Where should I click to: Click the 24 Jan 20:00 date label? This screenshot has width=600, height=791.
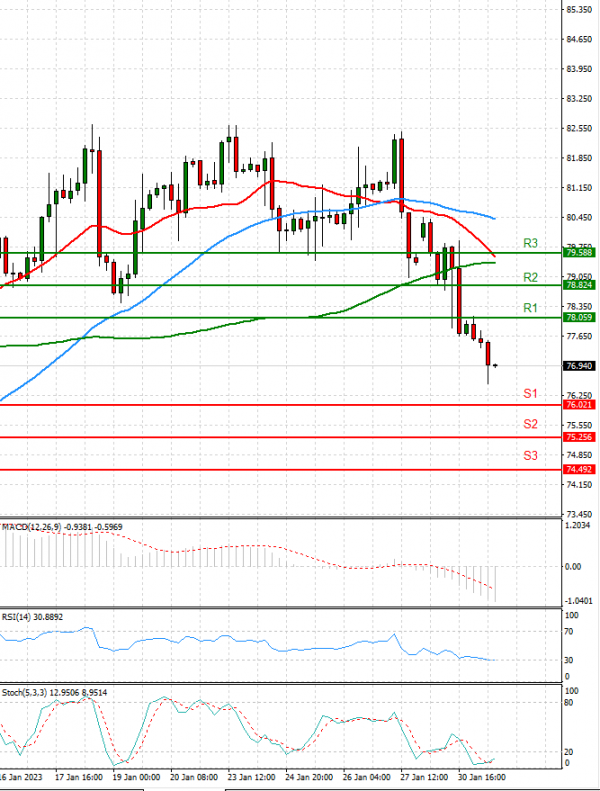tap(309, 777)
